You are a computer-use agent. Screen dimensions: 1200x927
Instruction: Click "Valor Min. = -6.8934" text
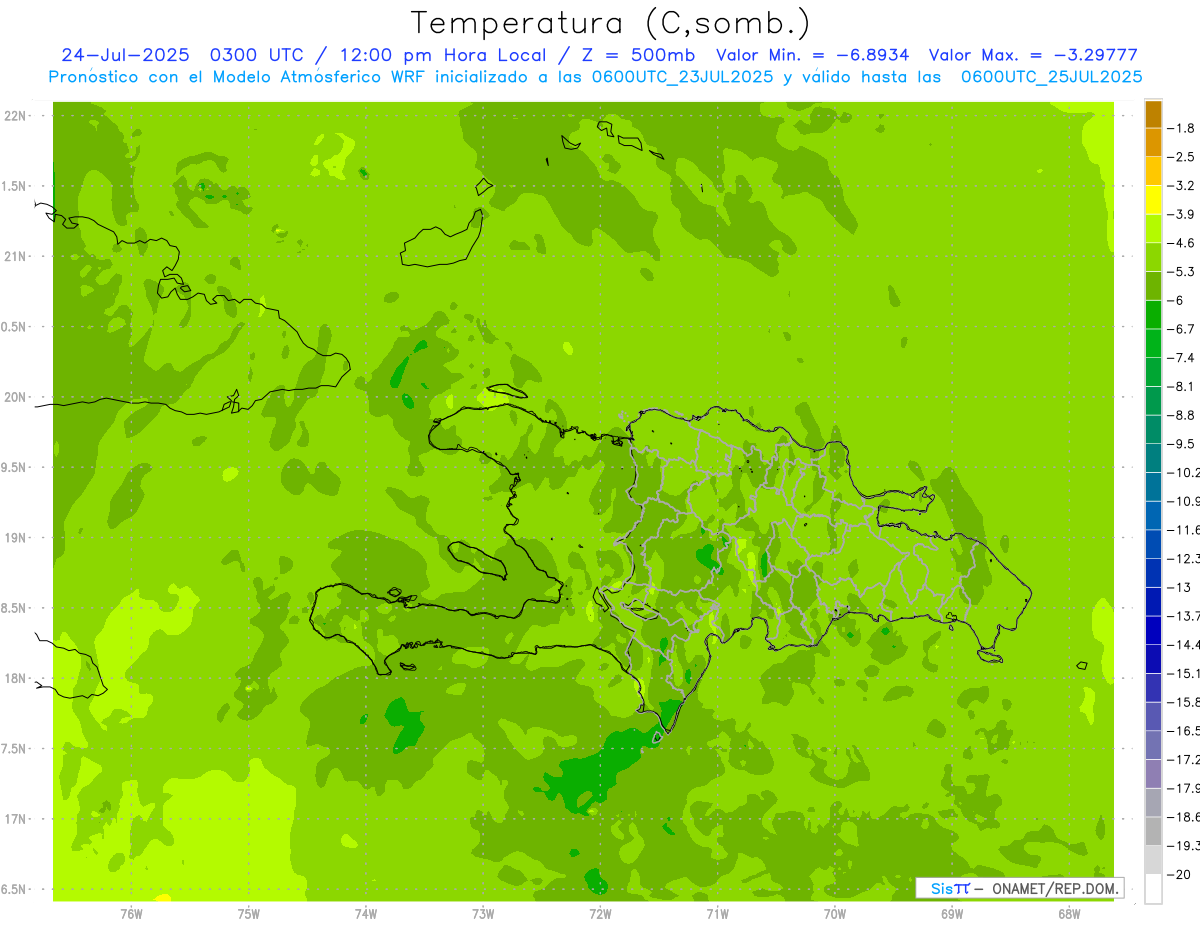point(813,55)
